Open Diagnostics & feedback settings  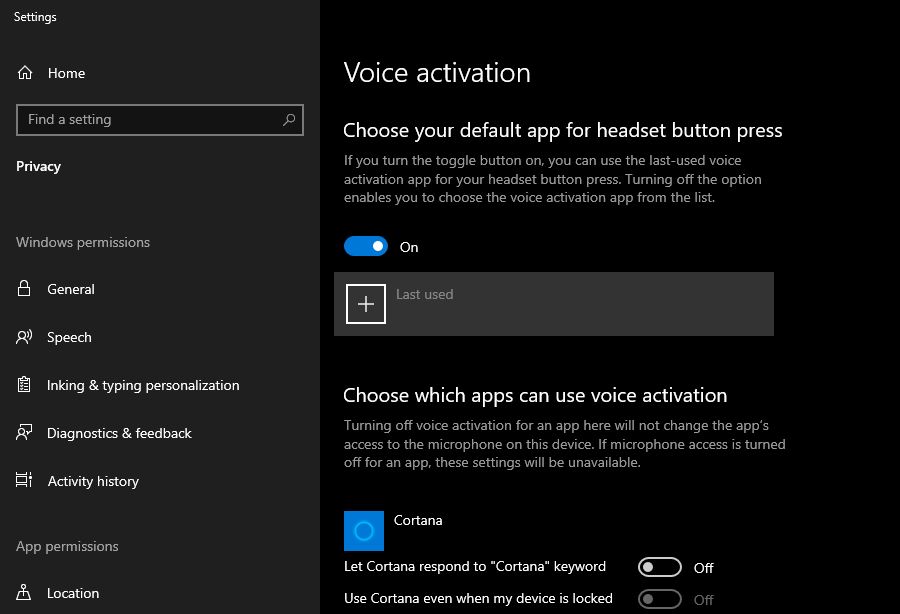pyautogui.click(x=119, y=433)
